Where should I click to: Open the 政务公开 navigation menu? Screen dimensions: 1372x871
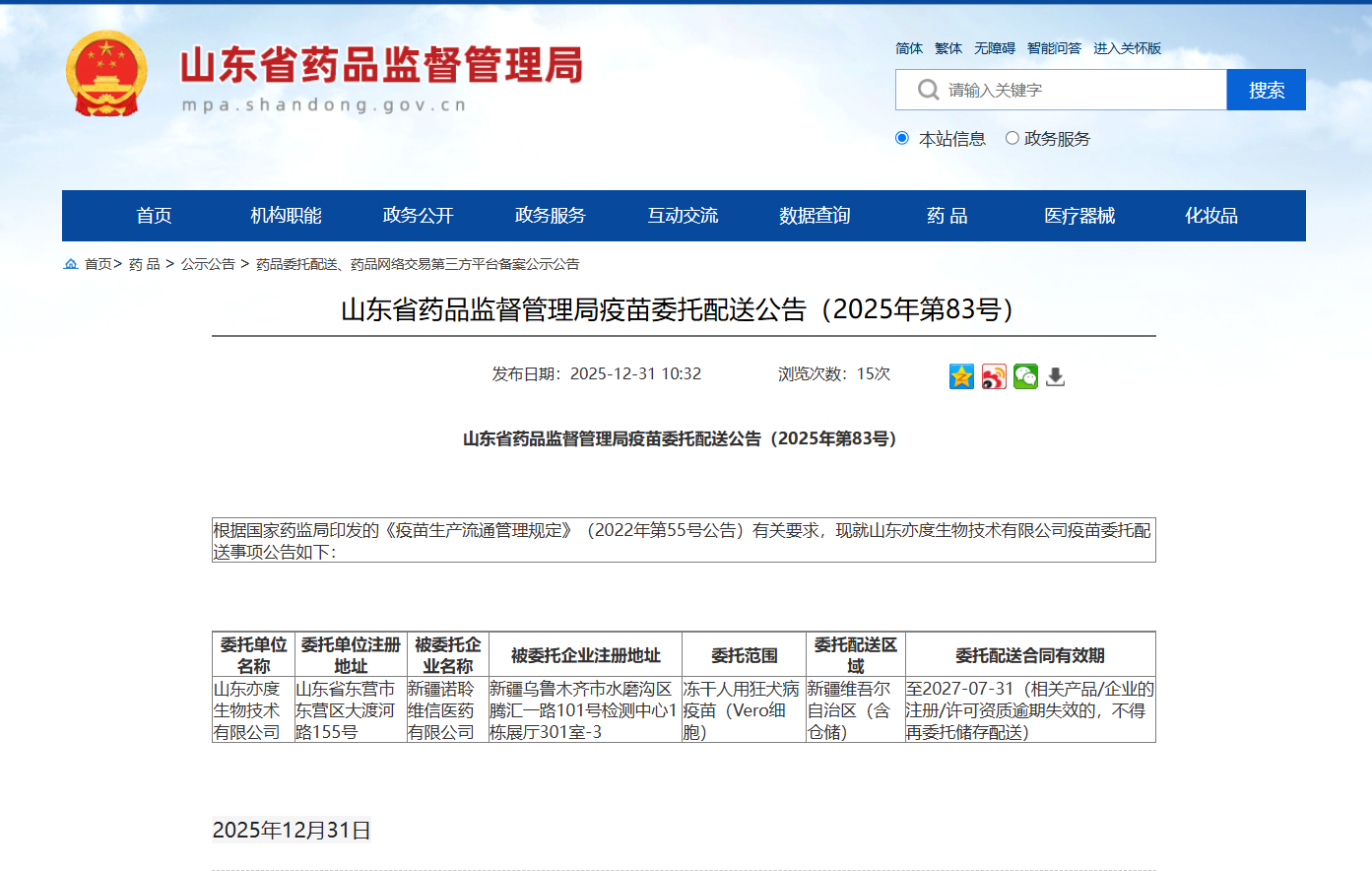(418, 216)
